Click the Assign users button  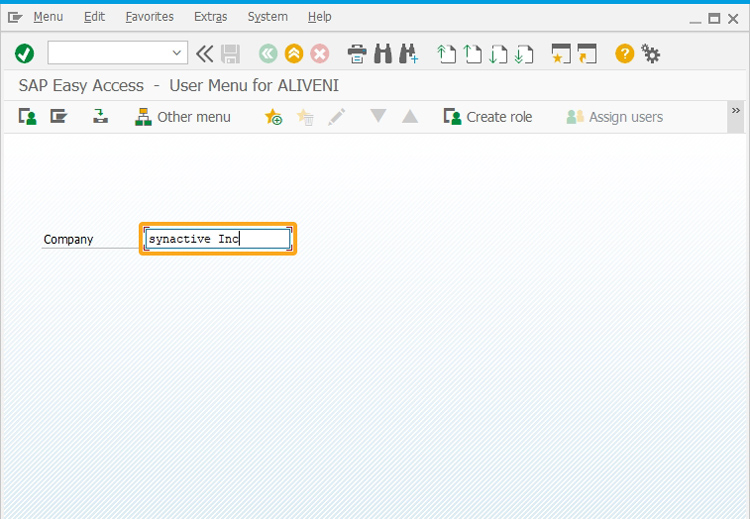[614, 117]
